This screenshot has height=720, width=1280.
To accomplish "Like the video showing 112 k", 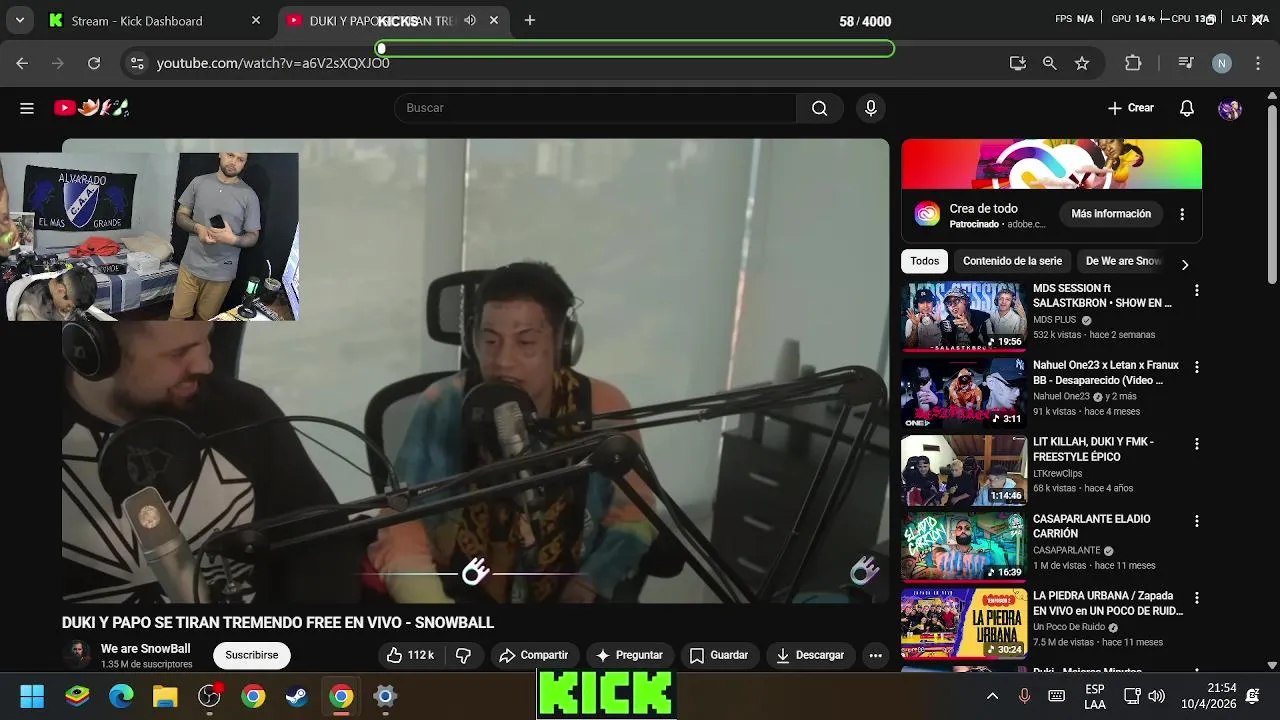I will (x=411, y=655).
